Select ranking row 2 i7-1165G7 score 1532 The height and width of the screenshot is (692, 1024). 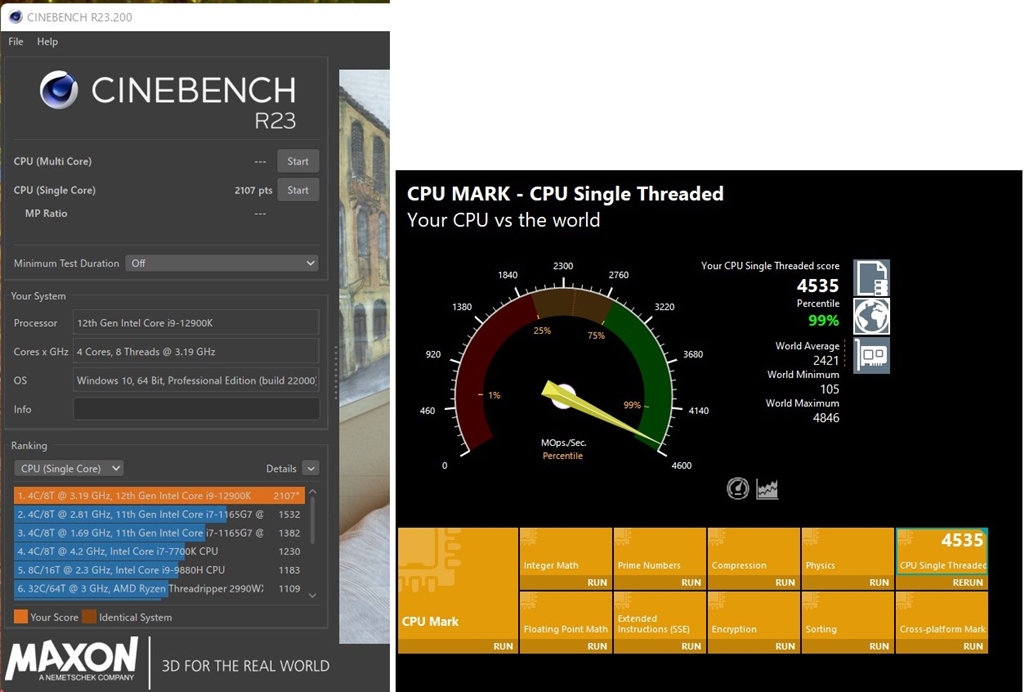159,514
